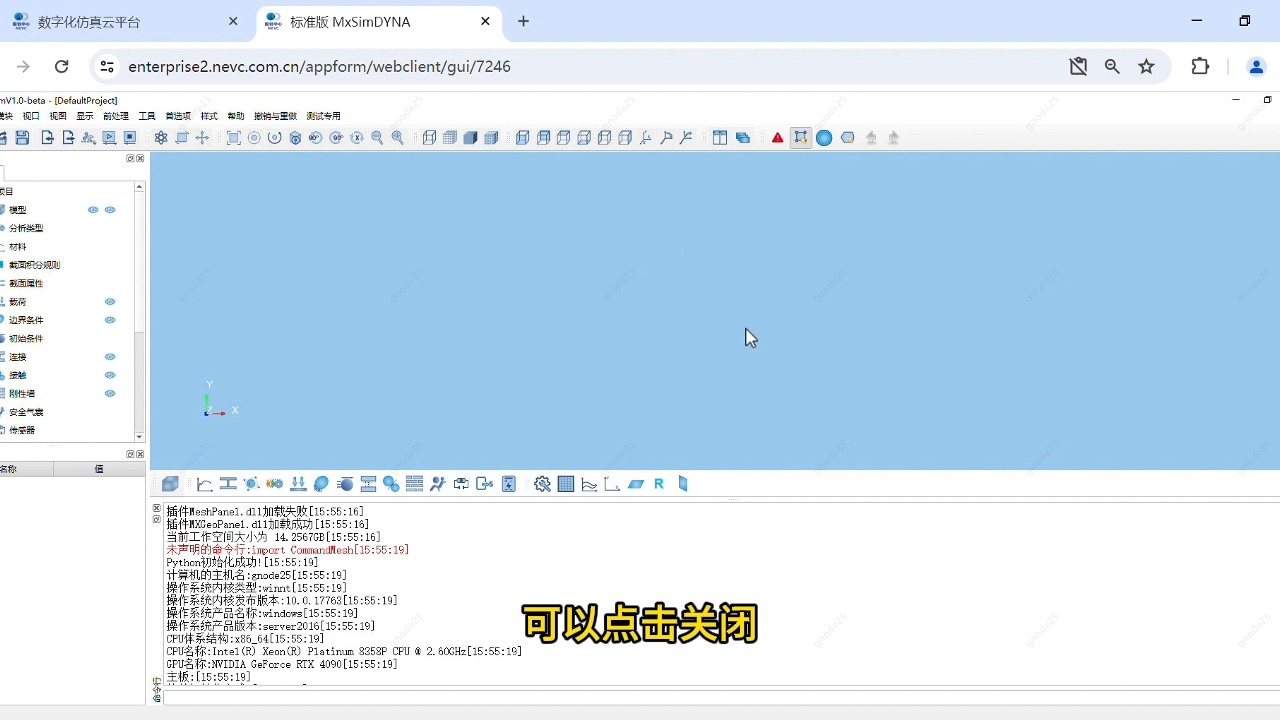Click the four-arrow move icon
The height and width of the screenshot is (720, 1280).
point(202,138)
